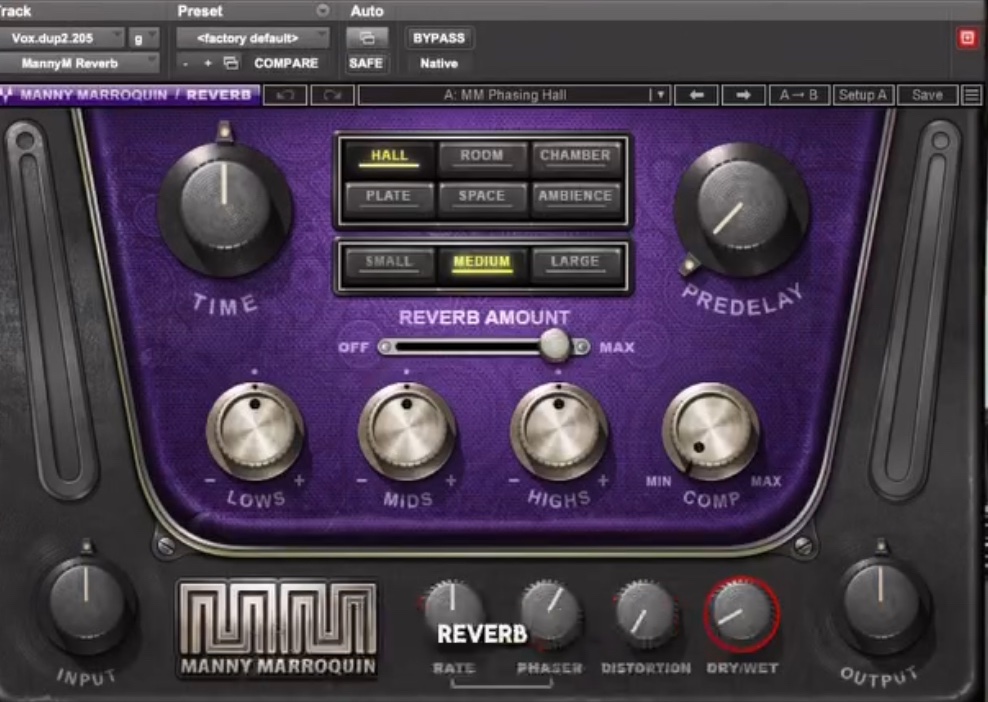Select next preset with plus button
The image size is (988, 702).
tap(208, 63)
